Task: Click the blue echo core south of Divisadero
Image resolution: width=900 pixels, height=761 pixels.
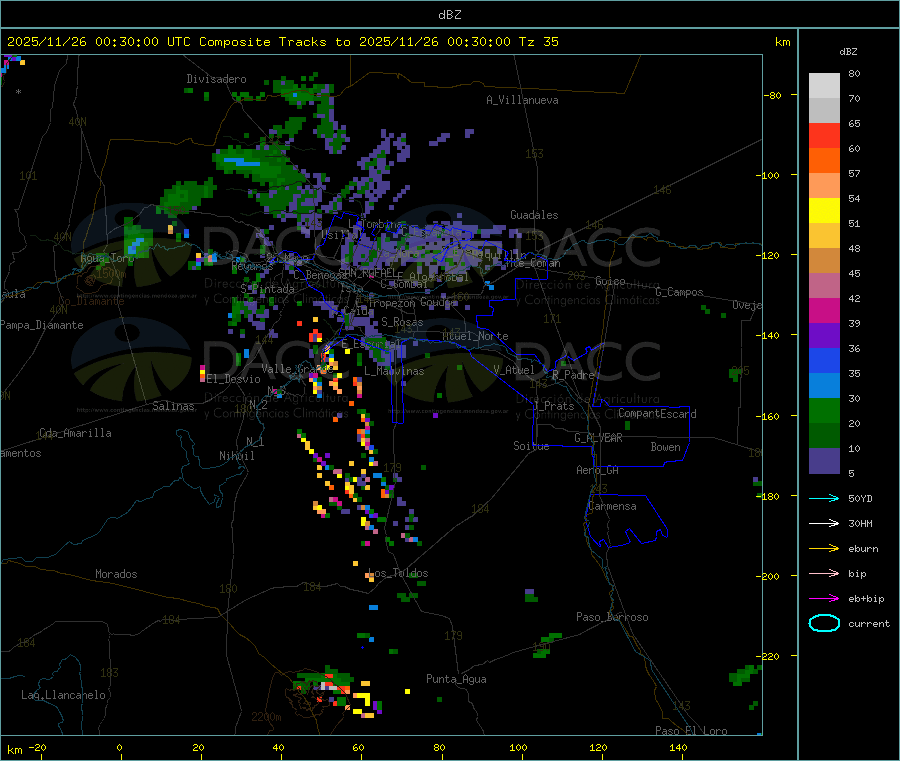Action: coord(242,162)
